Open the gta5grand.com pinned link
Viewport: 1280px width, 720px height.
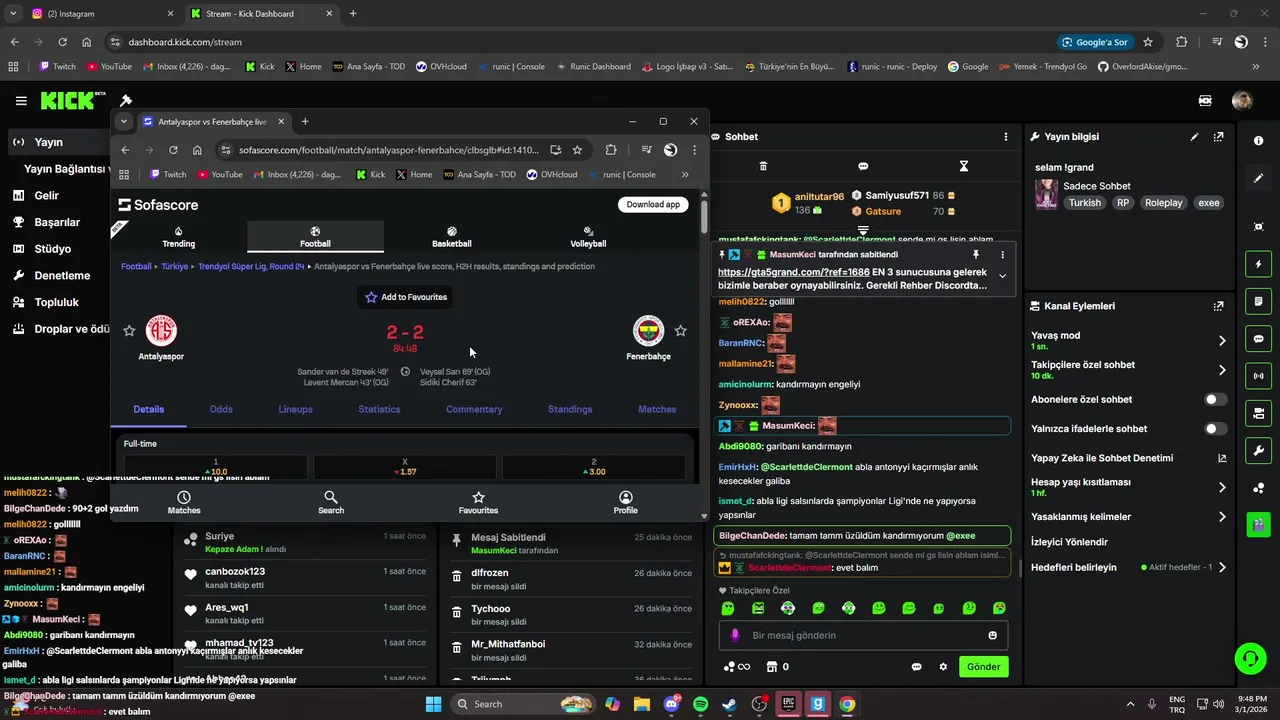point(794,271)
